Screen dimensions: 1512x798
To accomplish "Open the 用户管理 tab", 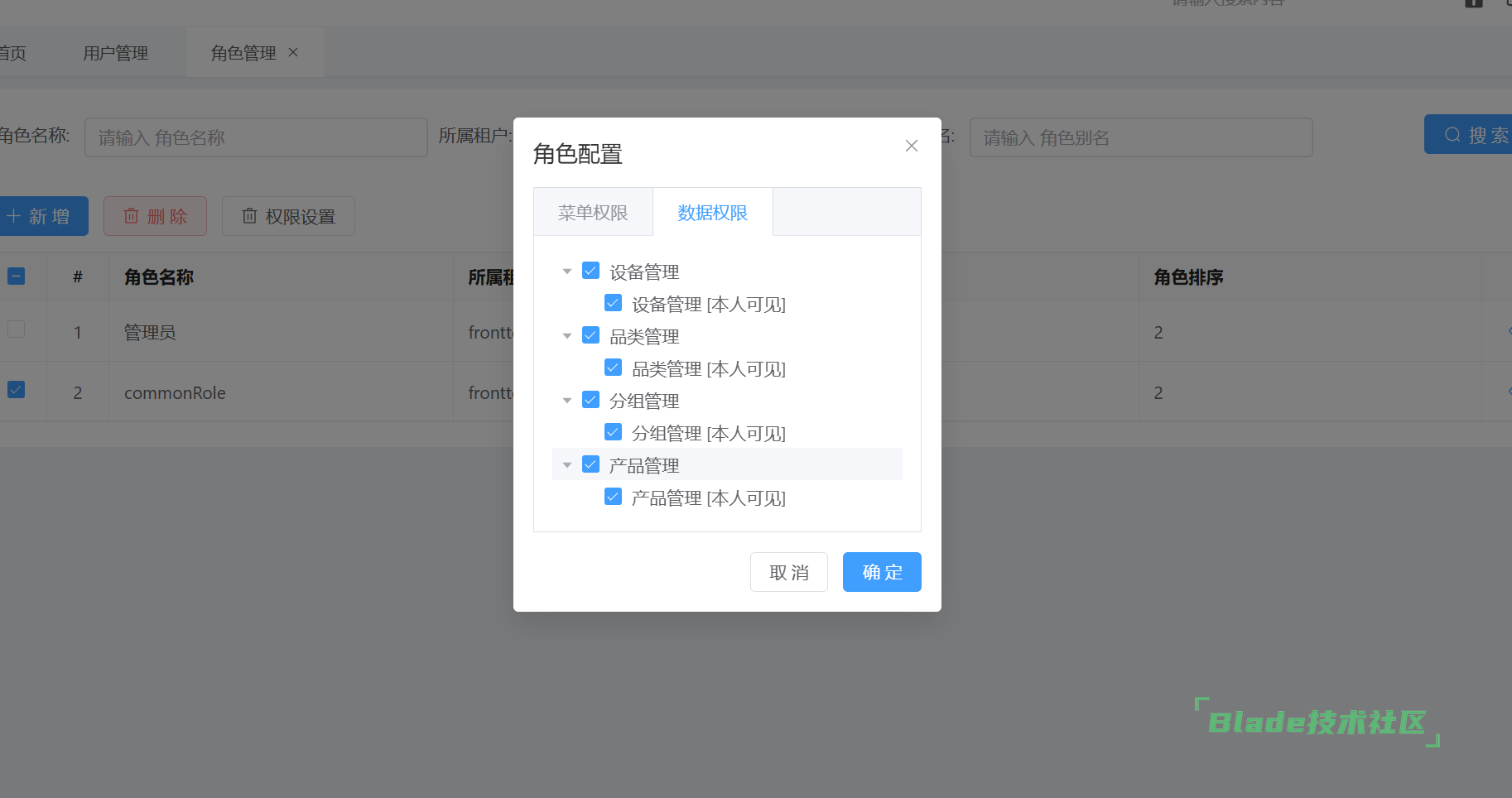I will coord(115,52).
